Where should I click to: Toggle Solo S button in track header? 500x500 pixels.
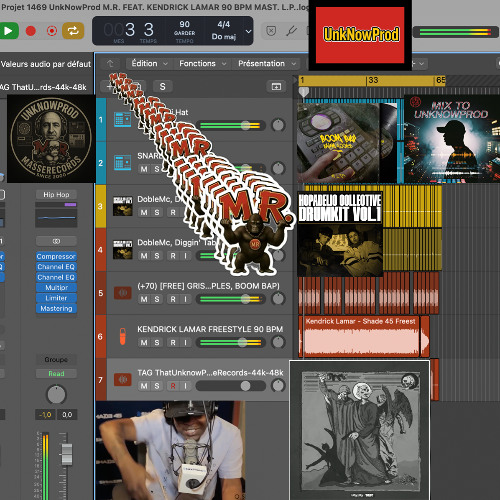point(162,87)
